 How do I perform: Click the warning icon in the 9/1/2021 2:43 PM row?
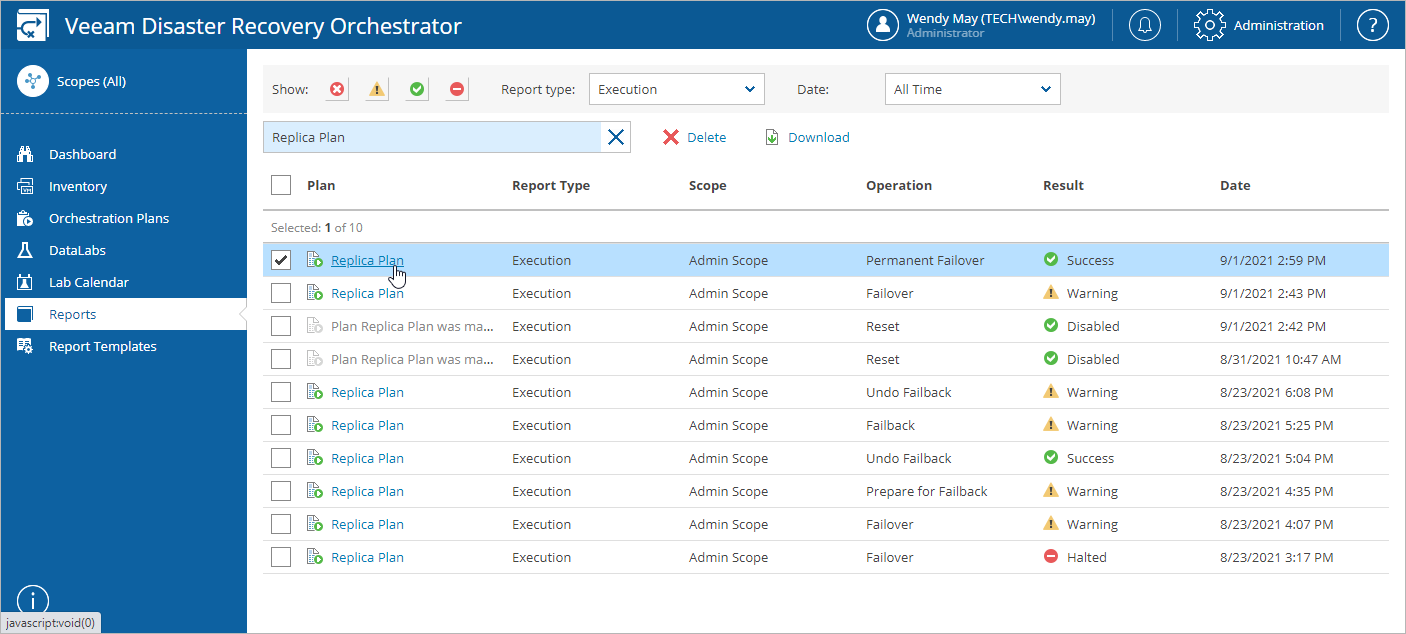coord(1051,293)
